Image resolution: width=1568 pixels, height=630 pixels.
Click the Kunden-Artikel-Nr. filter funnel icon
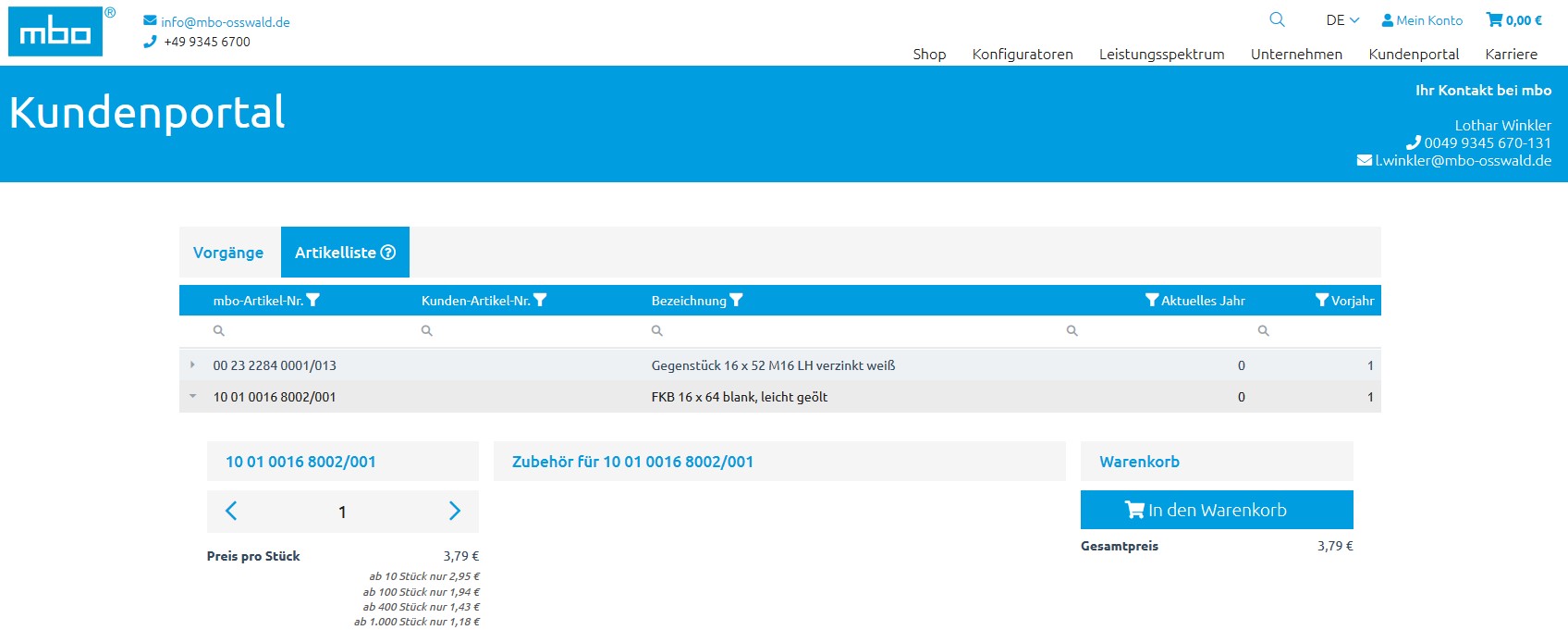tap(541, 300)
